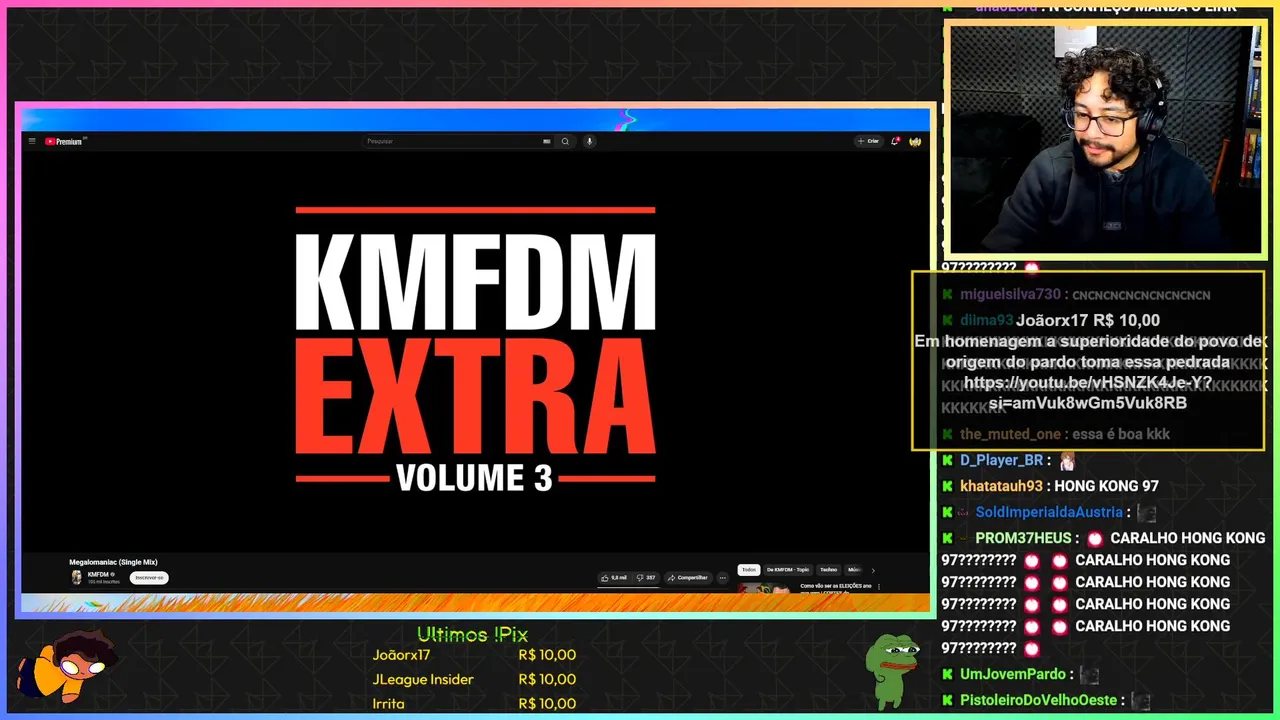The image size is (1280, 720).
Task: Go to the YouTube Premium home logo
Action: [65, 141]
